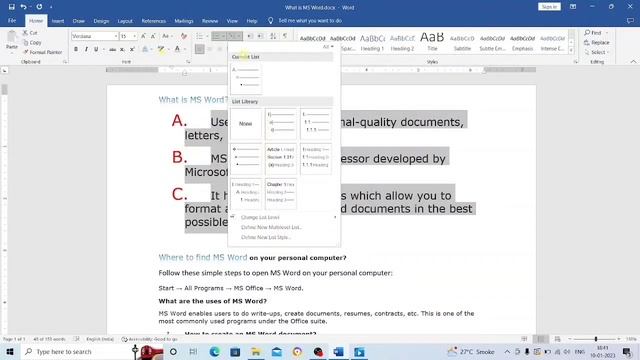
Task: Open the Font dialog launcher
Action: [188, 62]
